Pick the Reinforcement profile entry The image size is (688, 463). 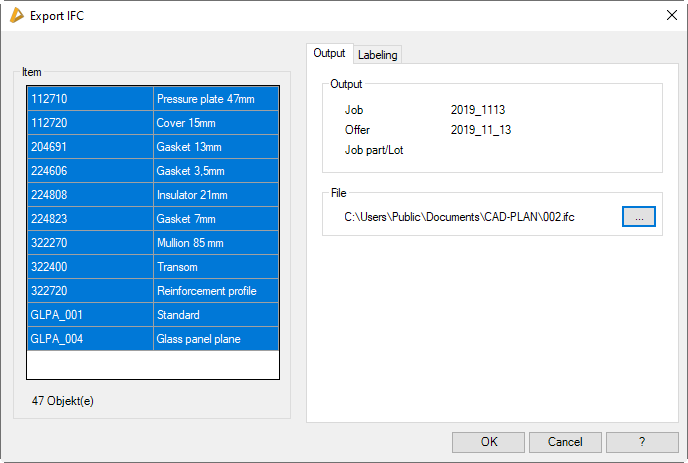pyautogui.click(x=152, y=291)
